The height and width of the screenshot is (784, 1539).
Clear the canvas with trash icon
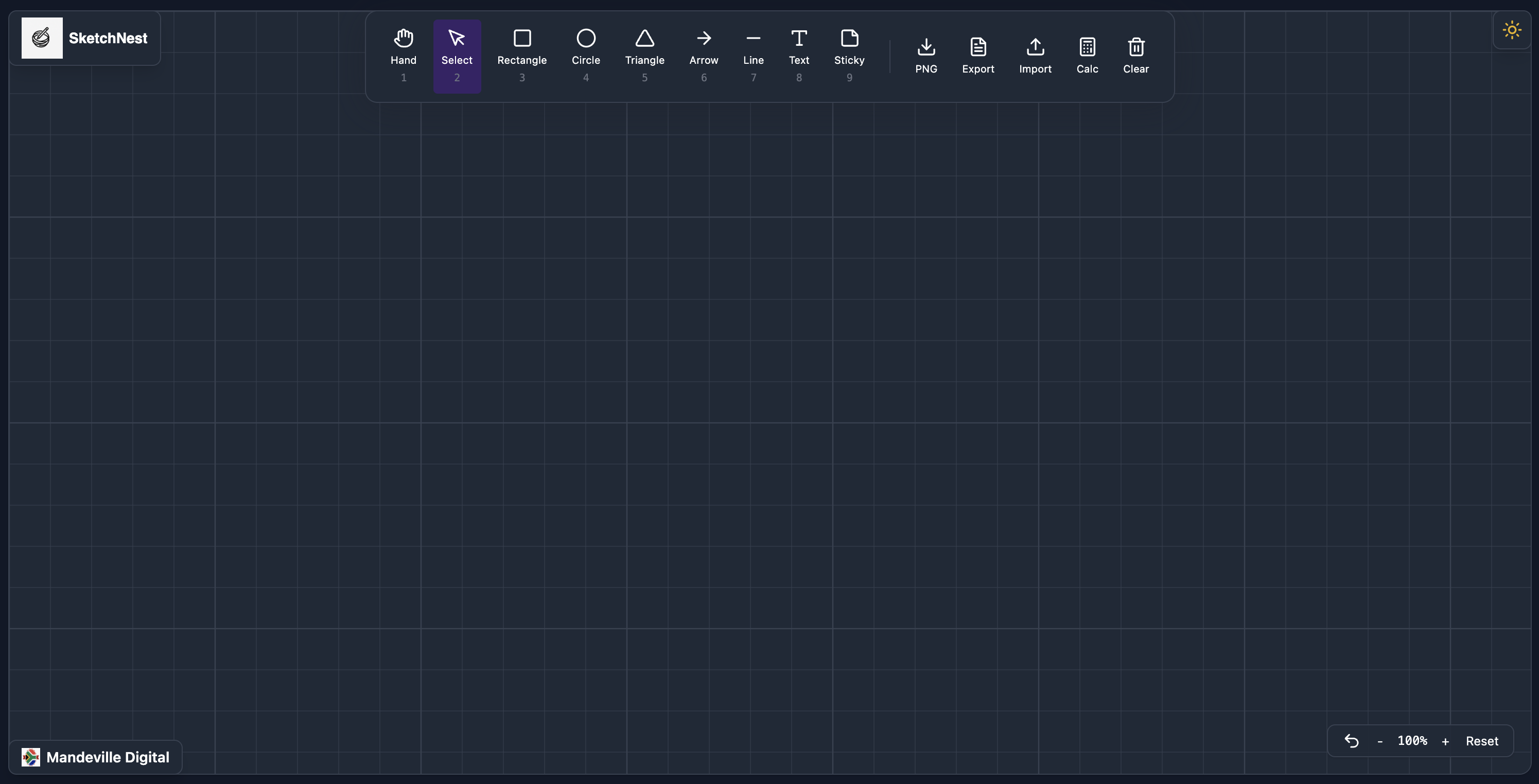pos(1135,56)
